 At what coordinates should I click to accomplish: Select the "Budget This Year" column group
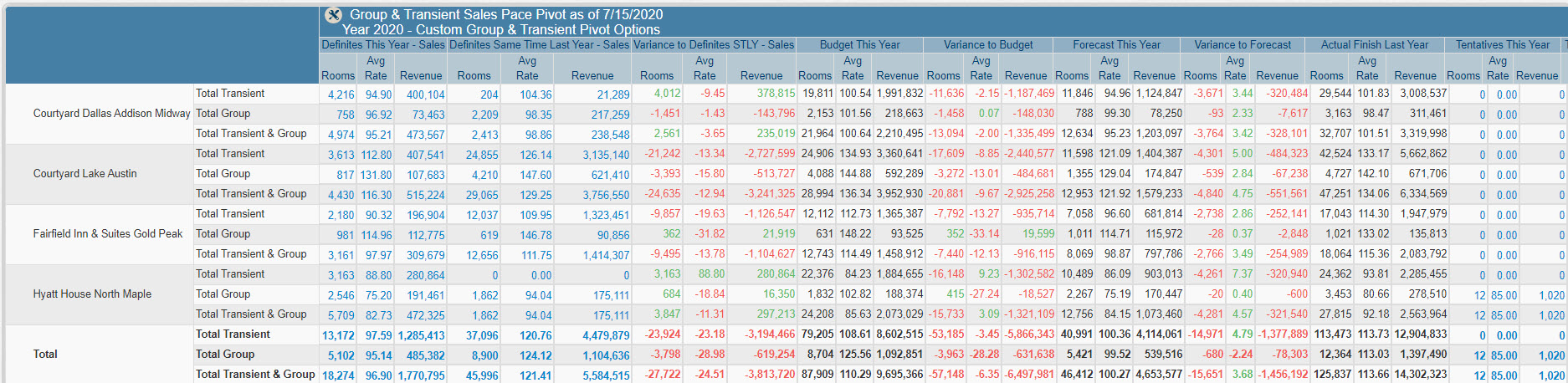point(859,45)
